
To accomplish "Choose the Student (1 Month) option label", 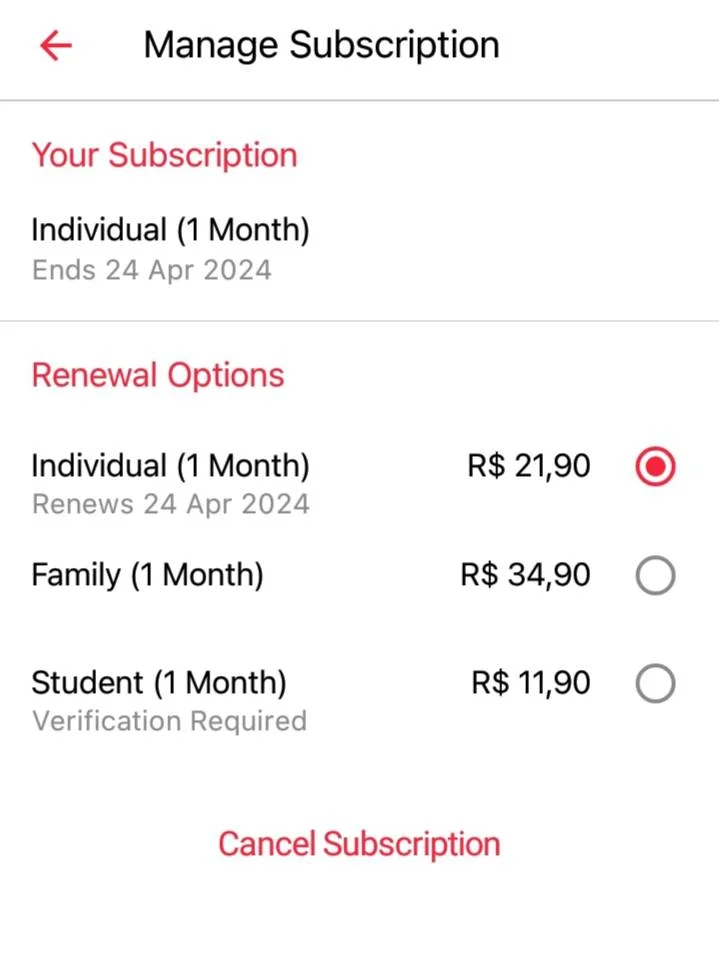I will pyautogui.click(x=159, y=683).
